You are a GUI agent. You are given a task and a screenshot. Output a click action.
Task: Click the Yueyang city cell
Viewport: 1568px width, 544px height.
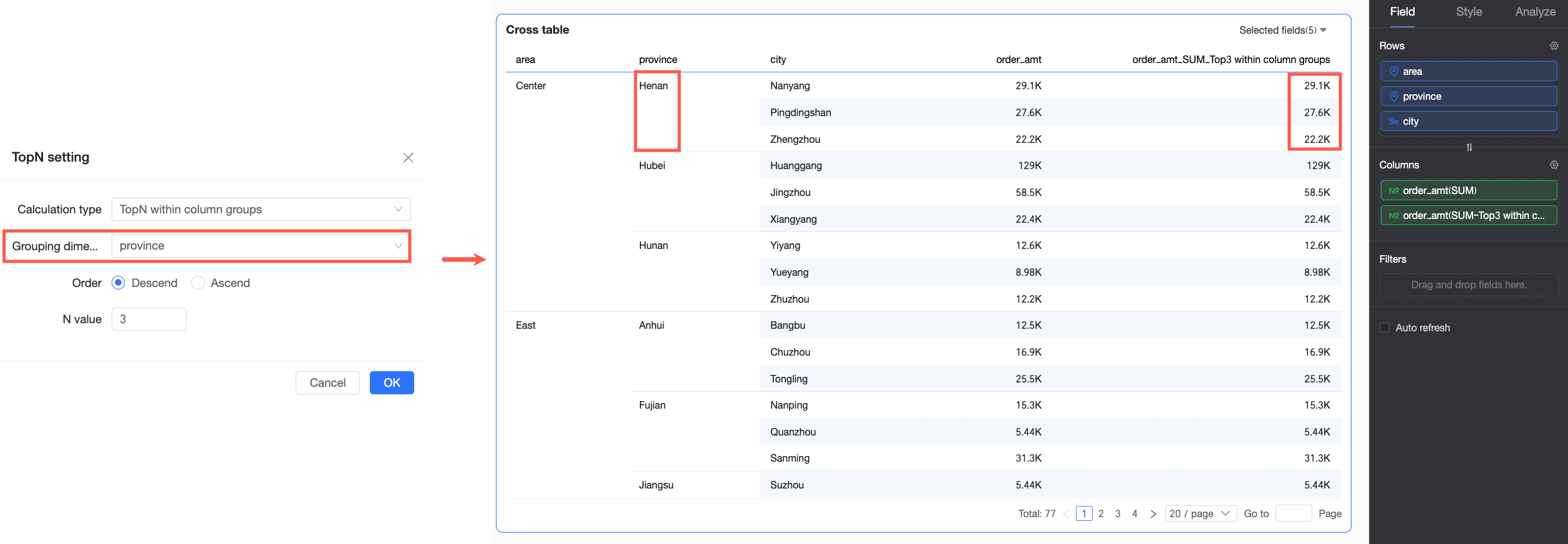[789, 272]
